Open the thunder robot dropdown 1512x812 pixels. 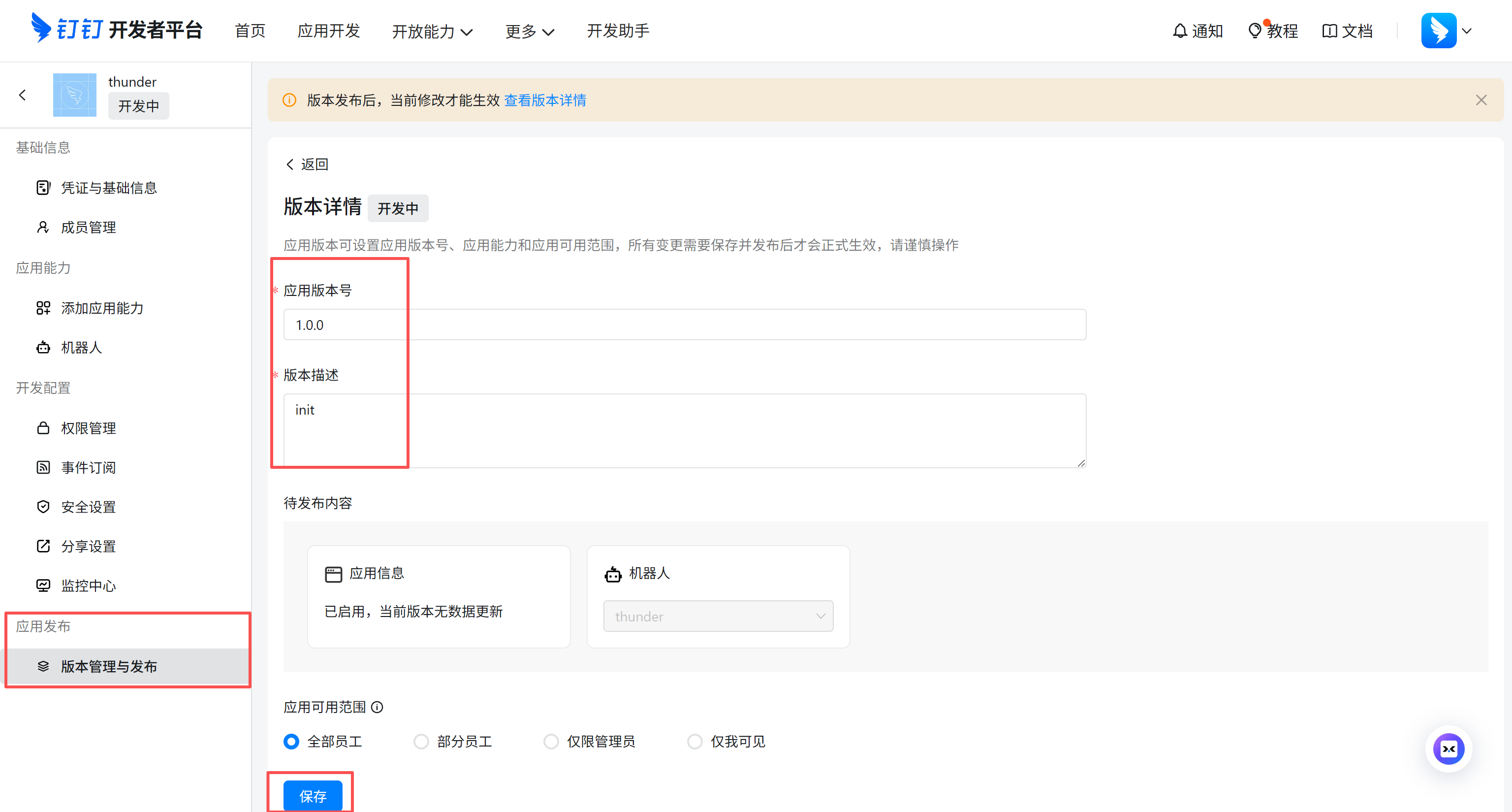click(718, 616)
